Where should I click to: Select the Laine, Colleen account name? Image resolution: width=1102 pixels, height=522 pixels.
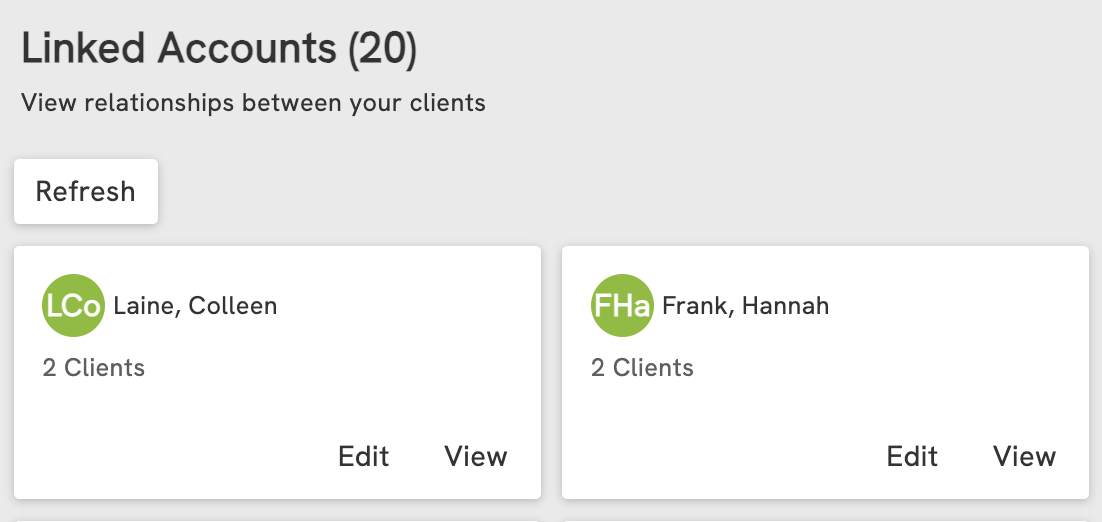pos(195,306)
